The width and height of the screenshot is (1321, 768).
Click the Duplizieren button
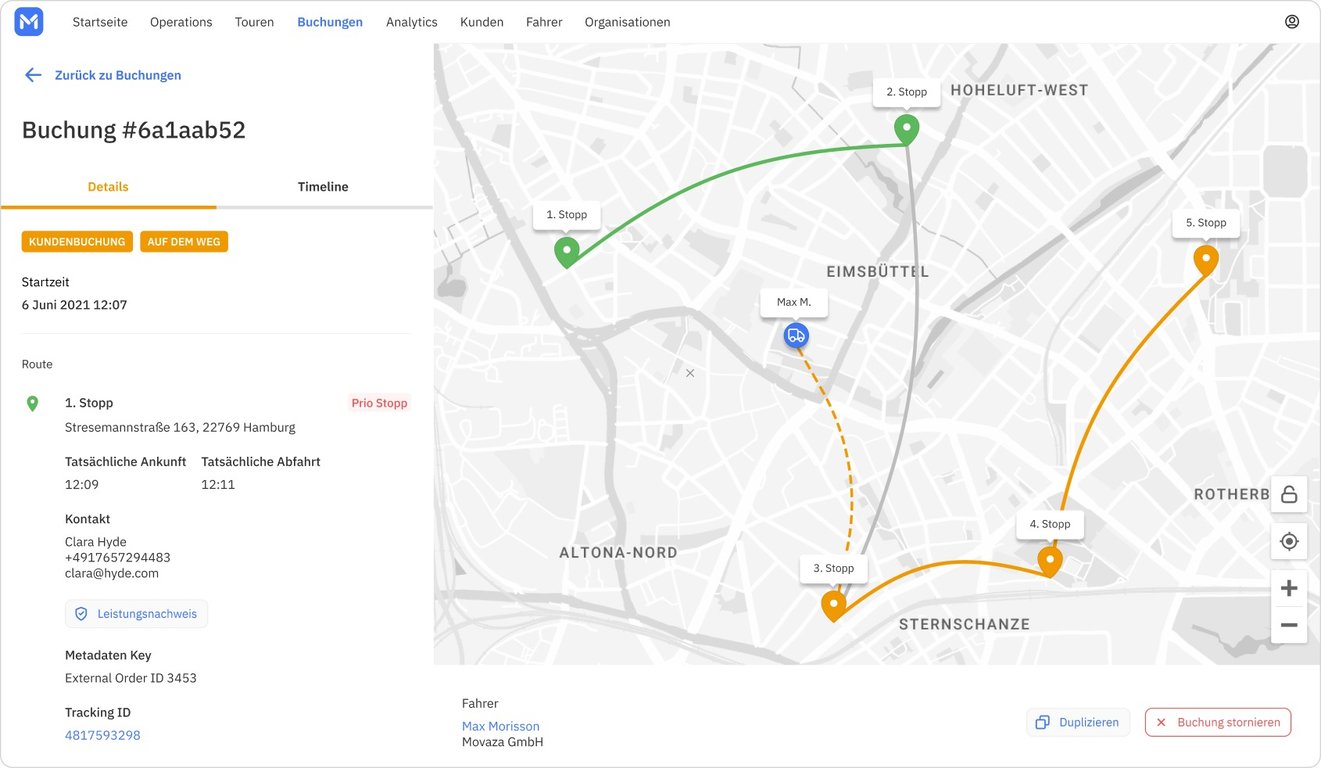tap(1078, 722)
